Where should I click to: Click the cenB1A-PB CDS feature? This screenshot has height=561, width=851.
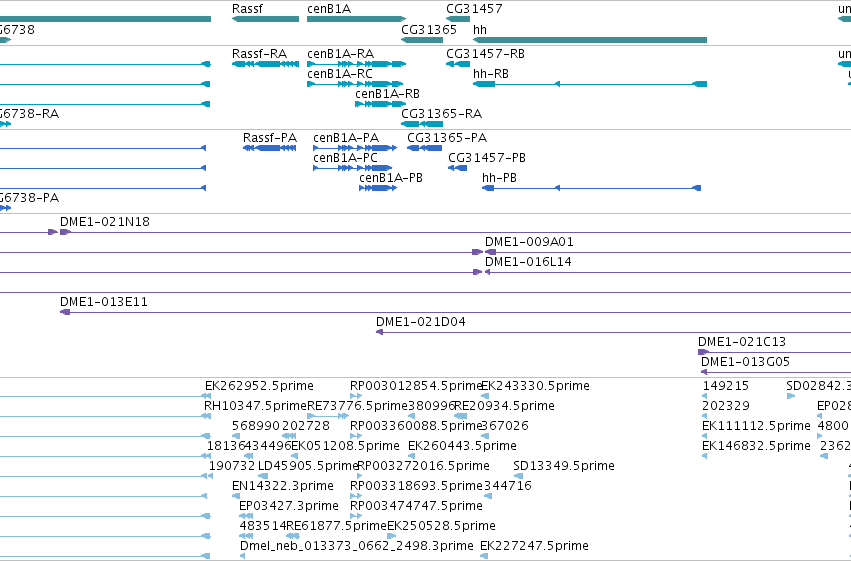pos(378,188)
